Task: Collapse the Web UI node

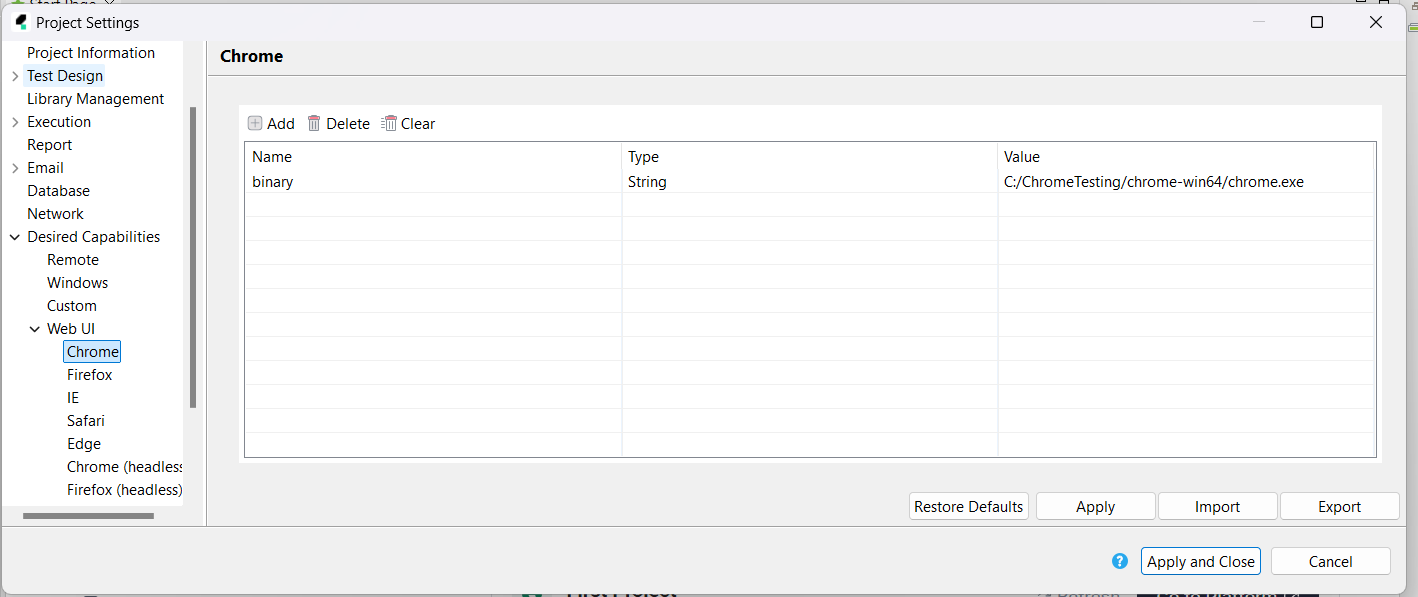Action: pos(35,329)
